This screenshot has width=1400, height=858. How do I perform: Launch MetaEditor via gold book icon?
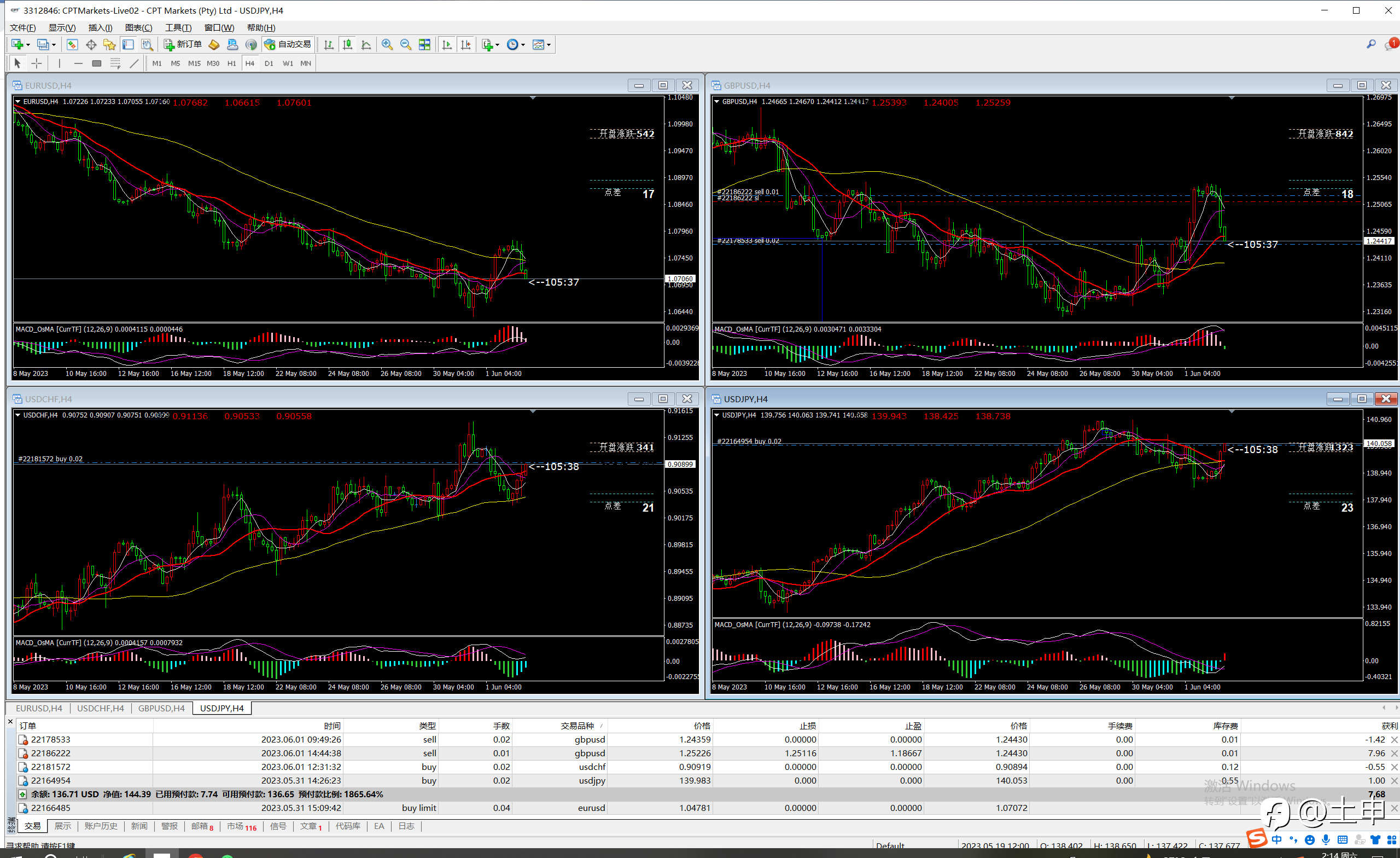point(214,44)
